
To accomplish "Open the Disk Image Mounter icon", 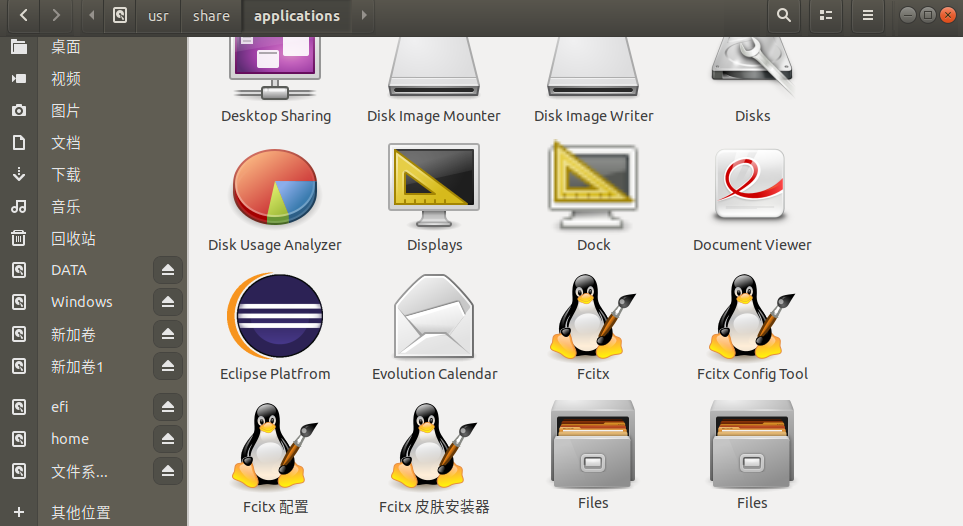I will (434, 66).
